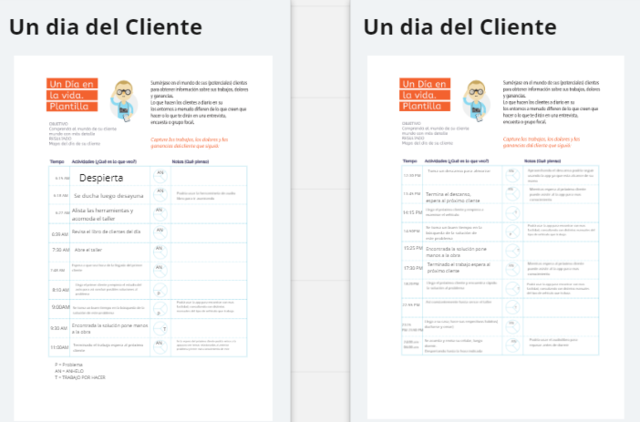The width and height of the screenshot is (640, 422).
Task: Click the 'T = TRABAJO POR HACER' legend line
Action: point(80,378)
